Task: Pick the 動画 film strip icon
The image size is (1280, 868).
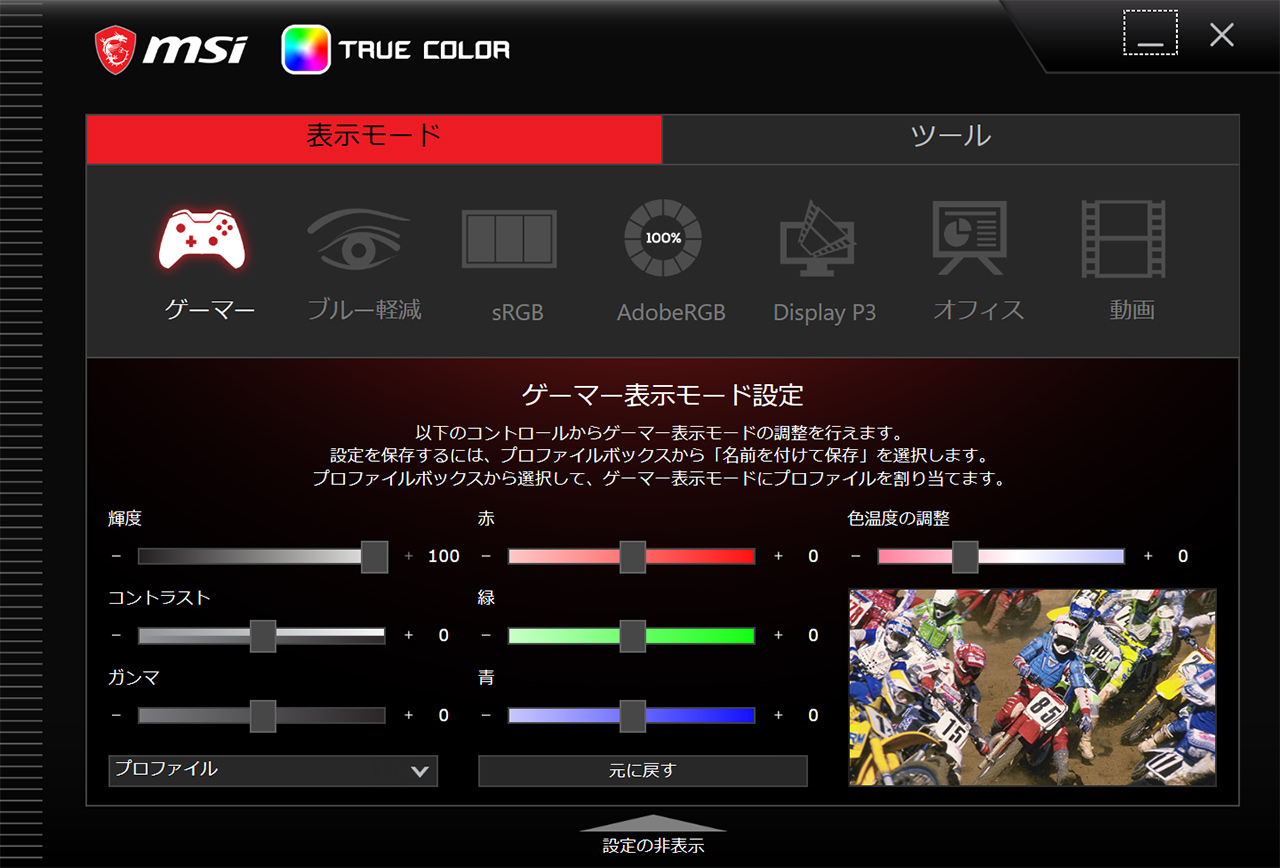Action: (1123, 239)
